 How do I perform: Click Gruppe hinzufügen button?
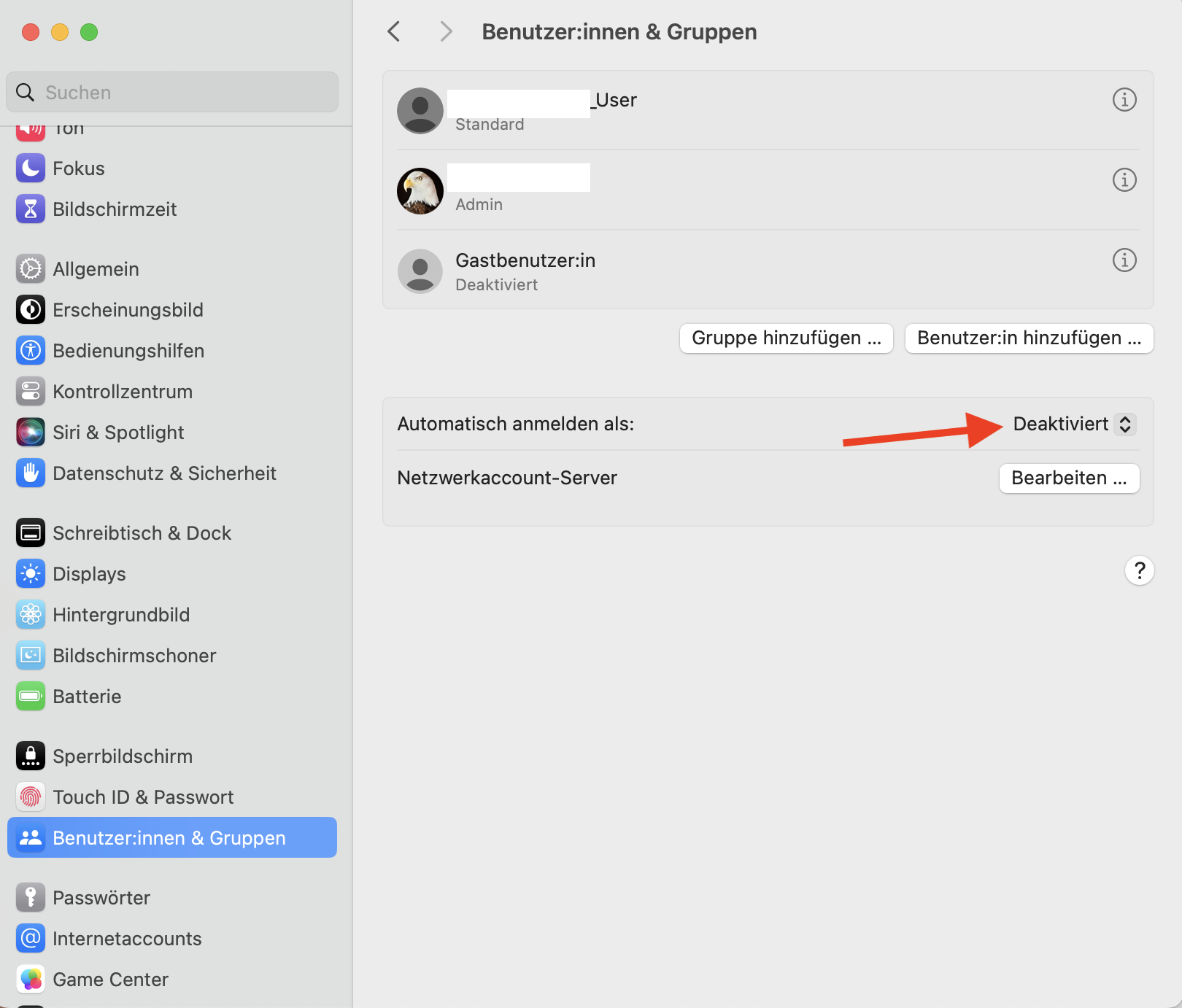click(787, 338)
